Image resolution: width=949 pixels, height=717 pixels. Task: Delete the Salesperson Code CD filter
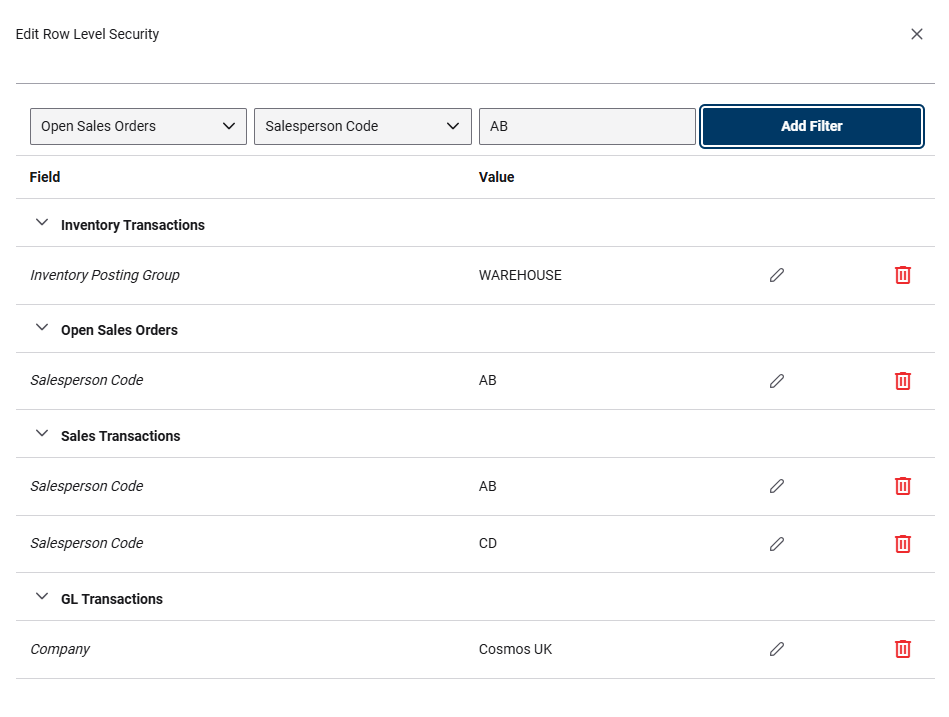pos(903,544)
